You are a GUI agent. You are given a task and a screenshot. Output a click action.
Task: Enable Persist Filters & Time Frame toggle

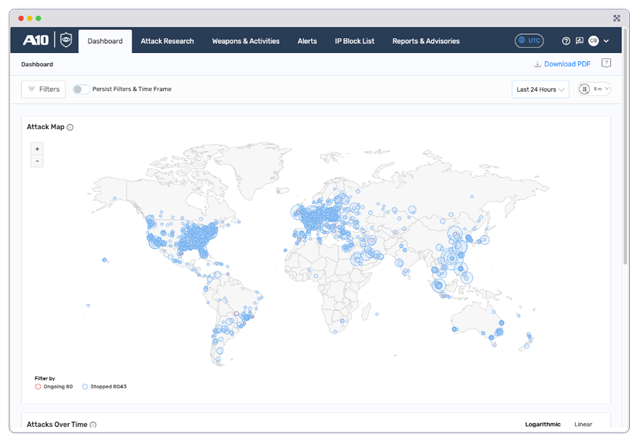[80, 89]
